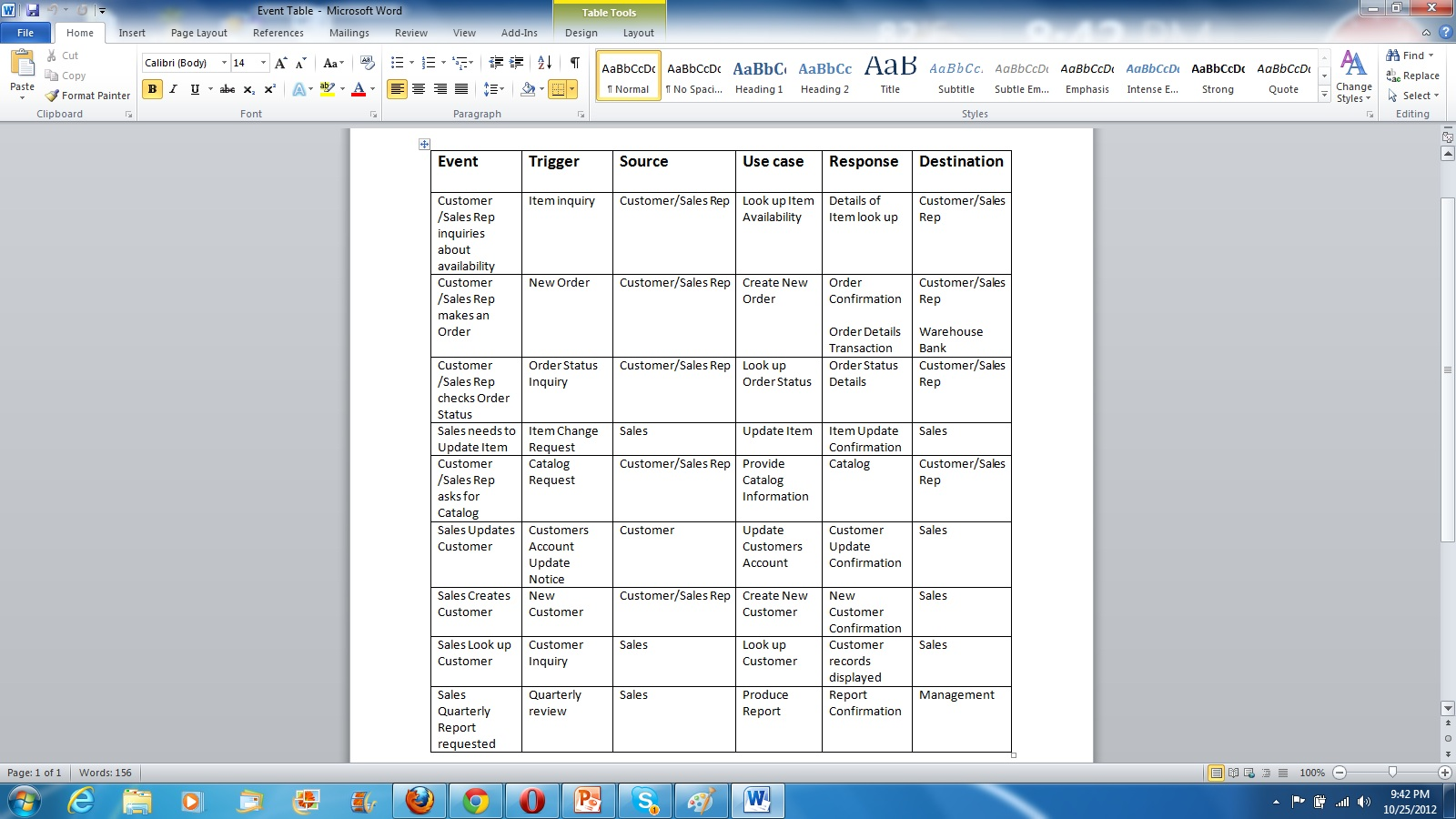Click the Numbering list icon
1456x819 pixels.
pos(429,63)
